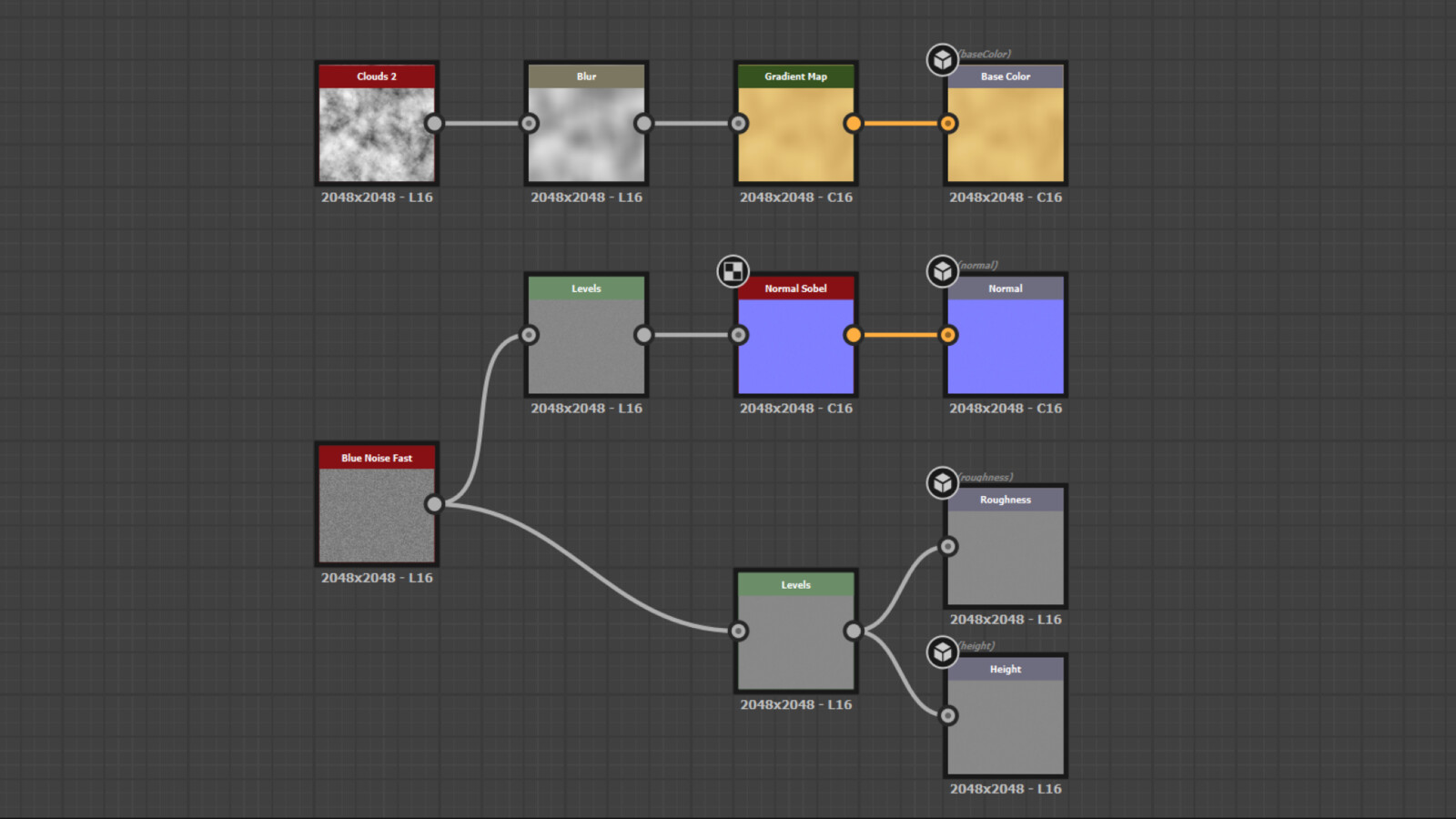The height and width of the screenshot is (819, 1456).
Task: Click the Blur node input connector
Action: [529, 123]
